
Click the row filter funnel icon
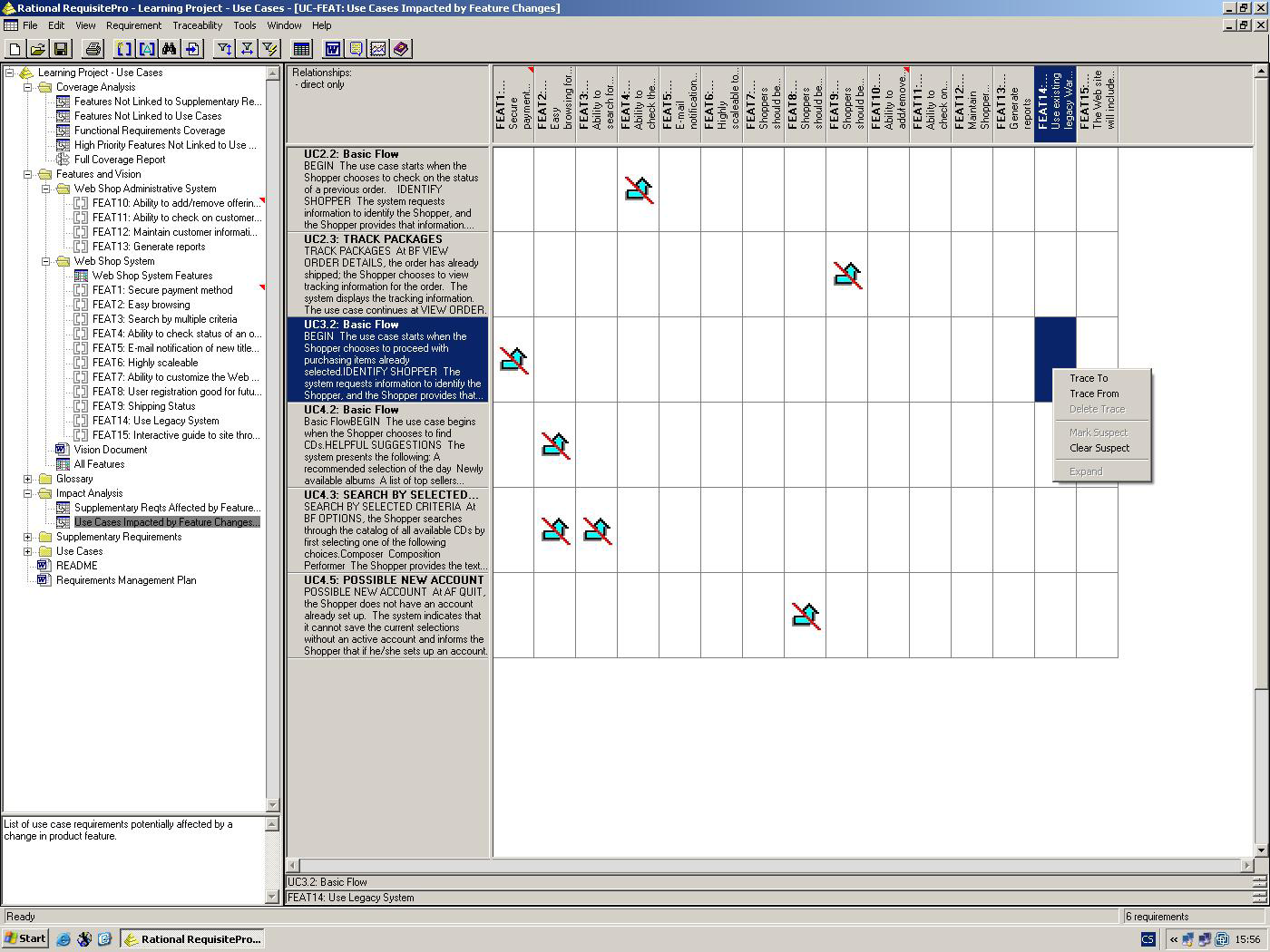point(224,49)
